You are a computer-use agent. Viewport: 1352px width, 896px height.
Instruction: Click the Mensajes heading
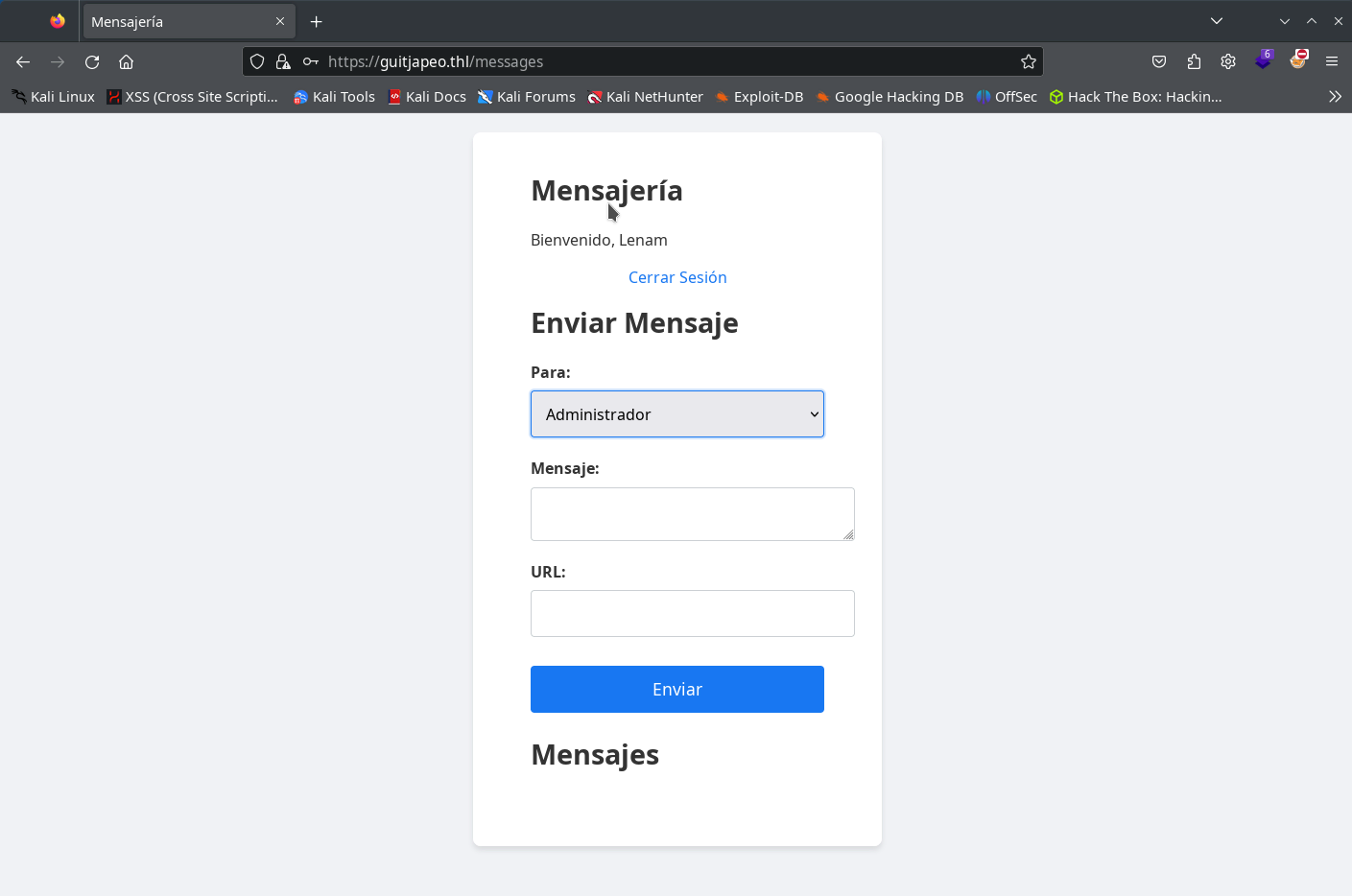(595, 755)
